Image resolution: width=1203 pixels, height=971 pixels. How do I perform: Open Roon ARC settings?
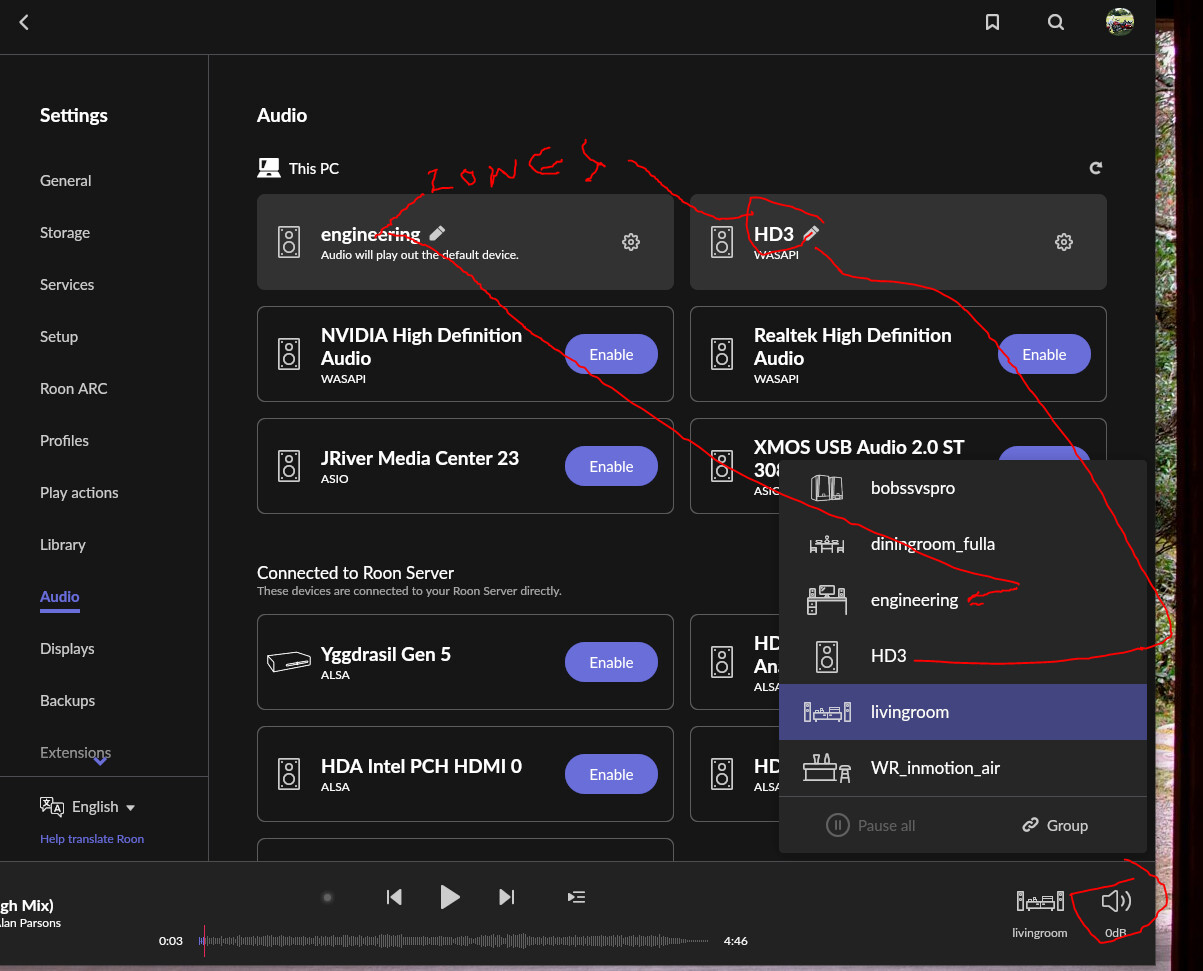click(x=74, y=389)
